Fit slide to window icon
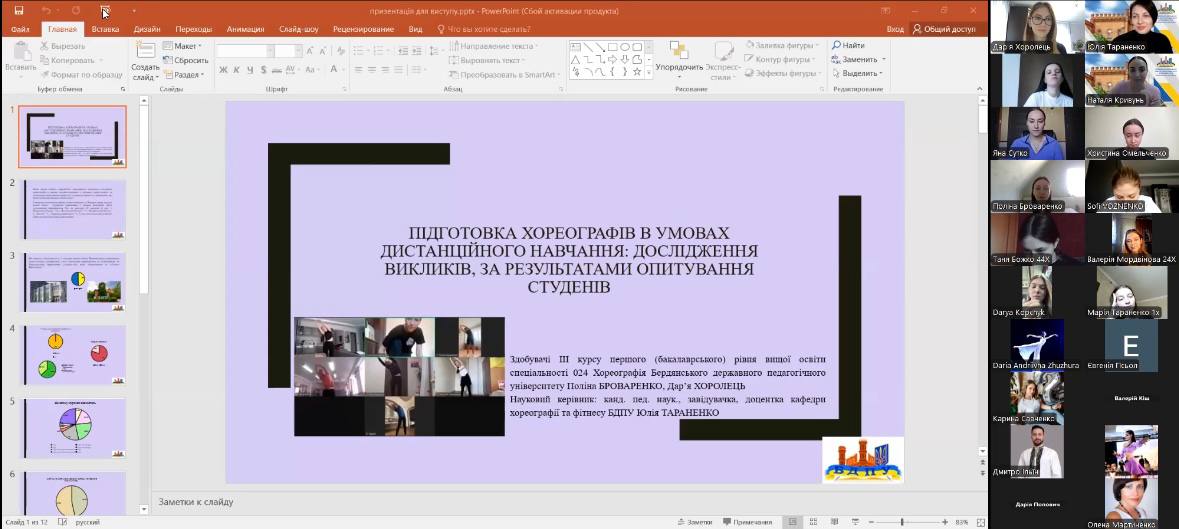Screen dimensions: 1179x529 (x=979, y=522)
